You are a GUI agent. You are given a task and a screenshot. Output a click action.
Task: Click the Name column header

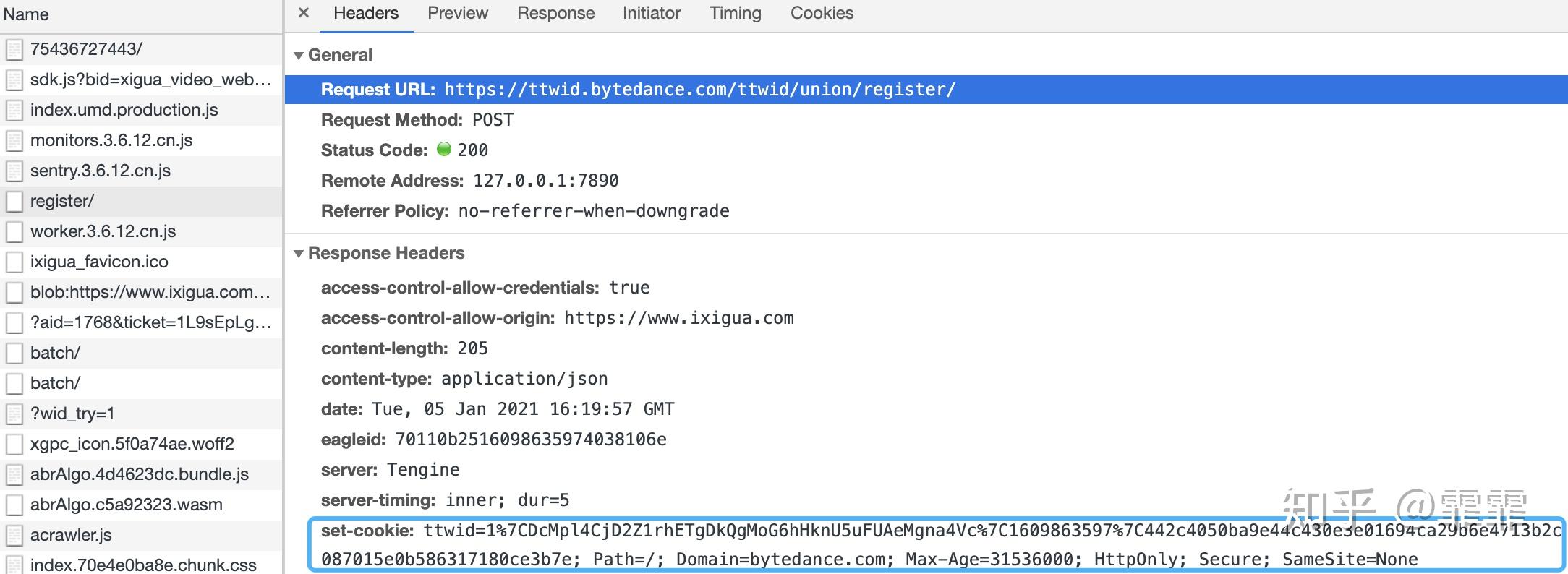[141, 15]
